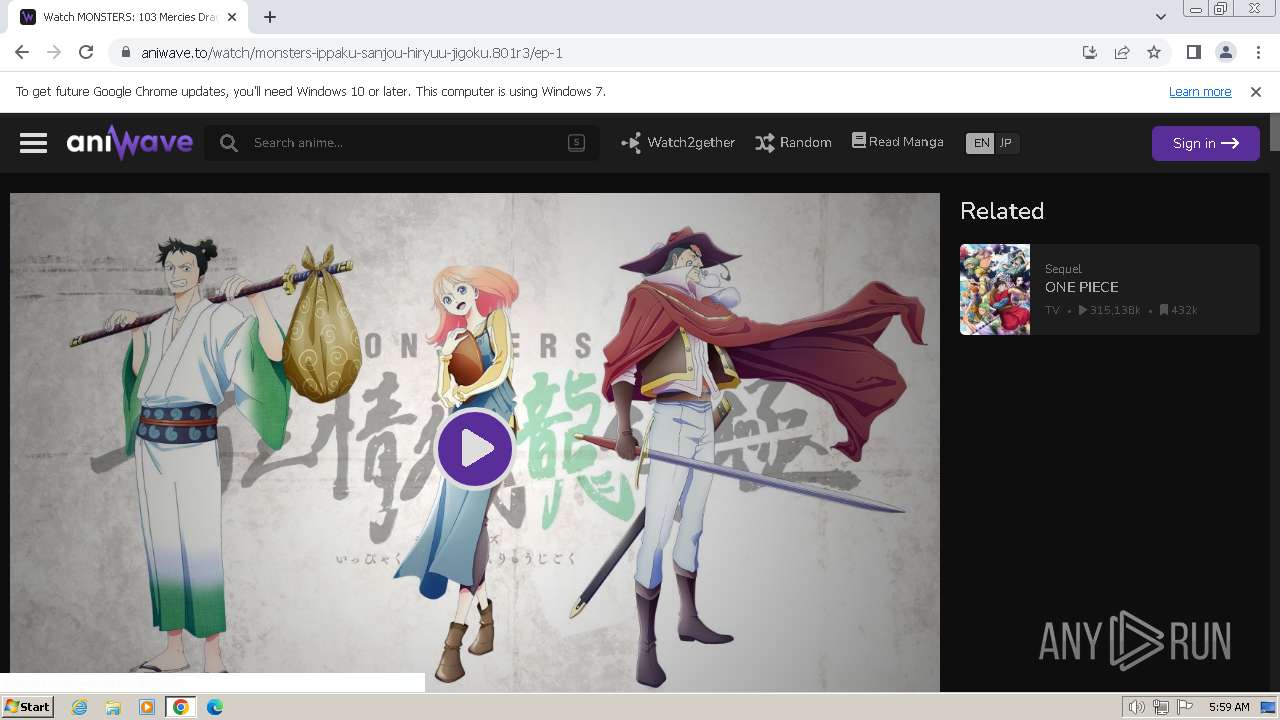Switch title language to JP
Screen dimensions: 1280x720
click(x=1006, y=143)
